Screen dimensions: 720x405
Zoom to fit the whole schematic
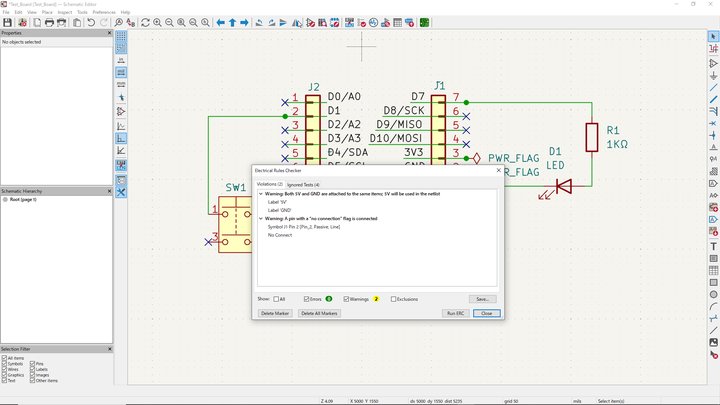click(181, 22)
